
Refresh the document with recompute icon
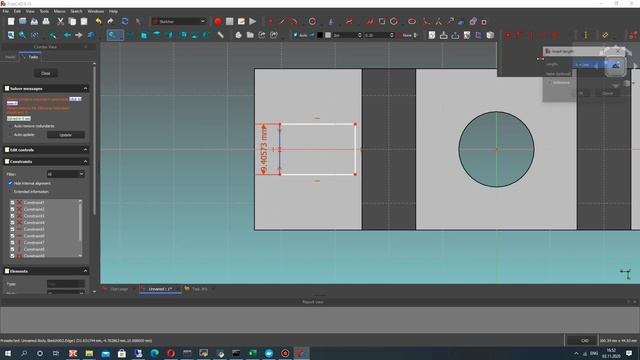pyautogui.click(x=125, y=21)
